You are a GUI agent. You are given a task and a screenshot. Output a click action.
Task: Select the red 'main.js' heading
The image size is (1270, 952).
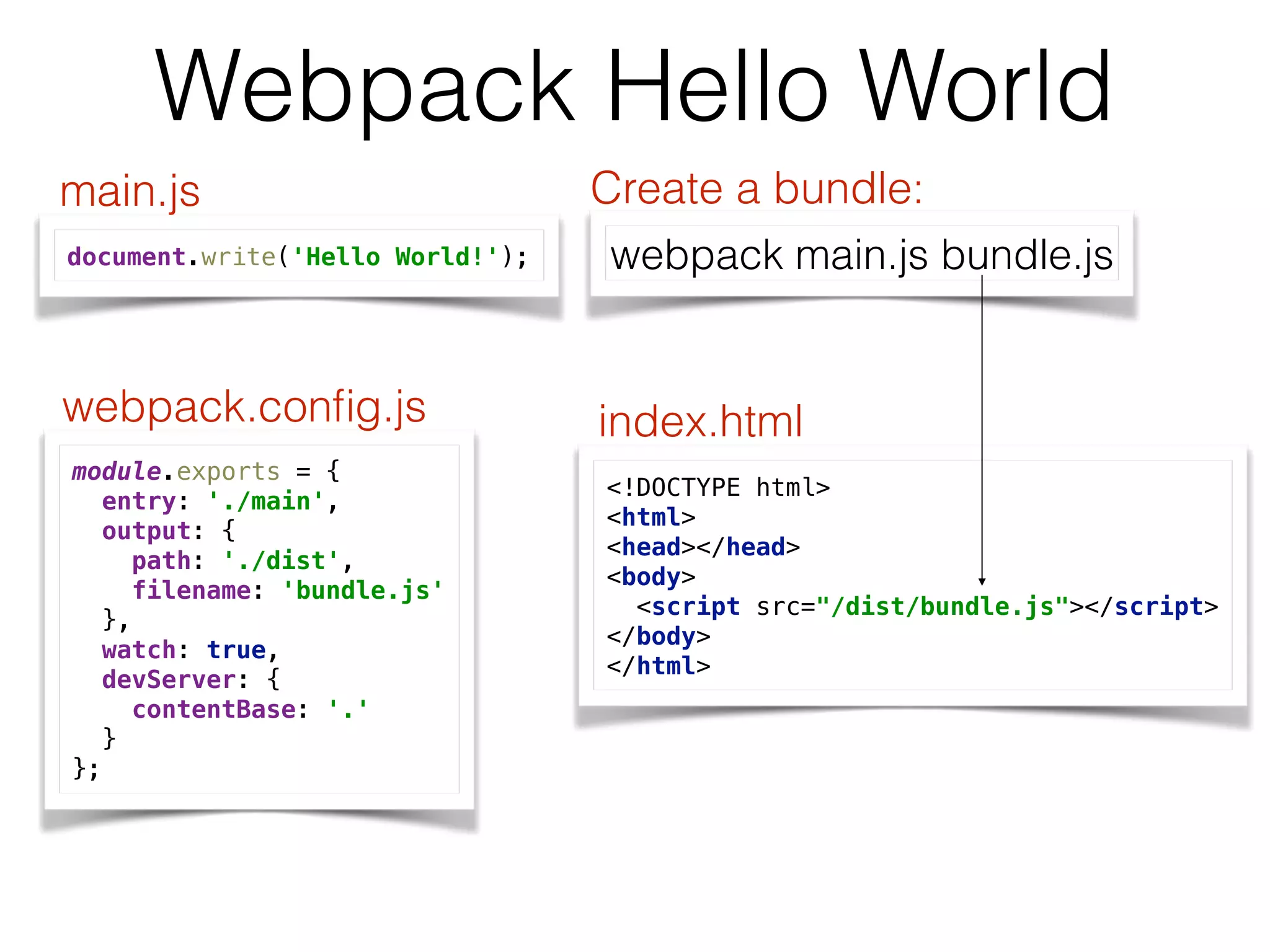130,191
